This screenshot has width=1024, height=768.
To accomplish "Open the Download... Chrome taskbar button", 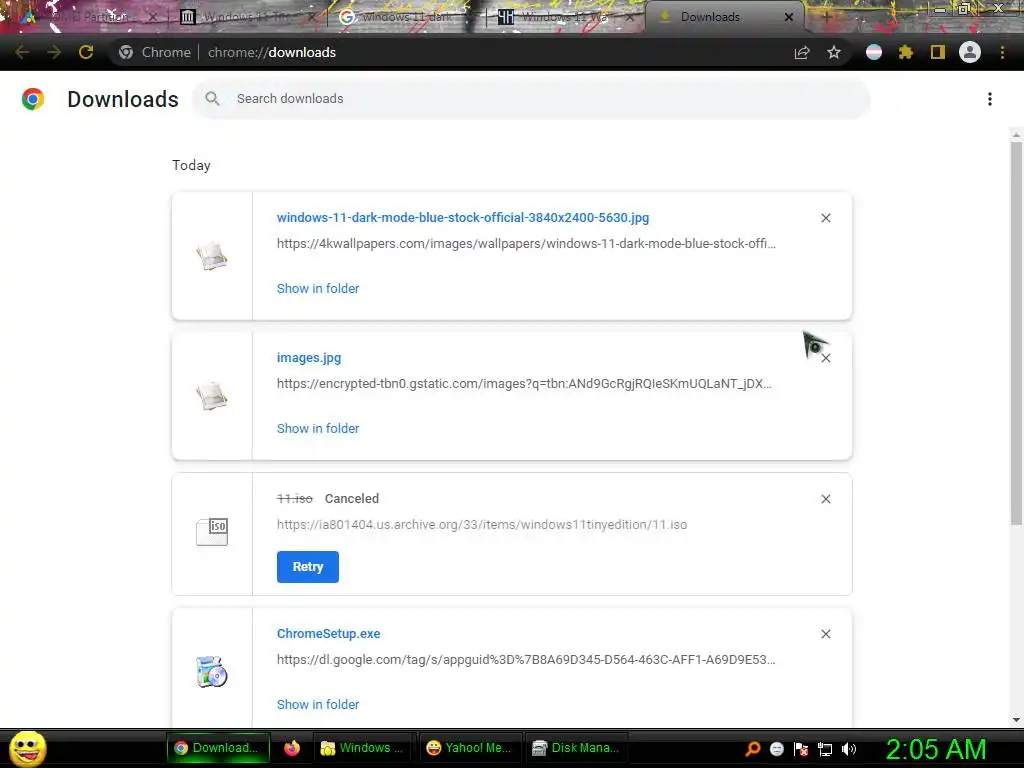I will 218,748.
